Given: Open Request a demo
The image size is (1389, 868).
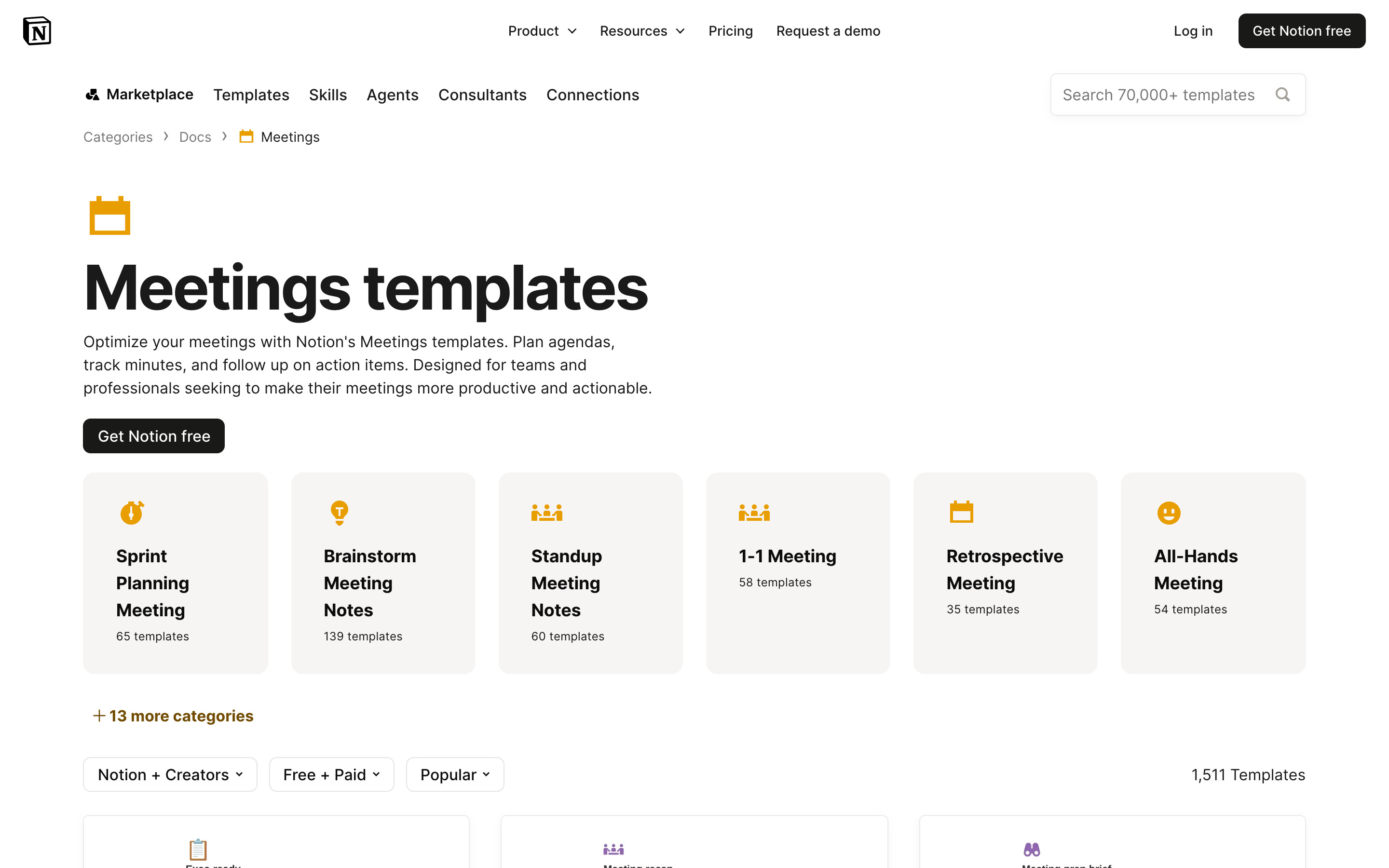Looking at the screenshot, I should [x=828, y=31].
